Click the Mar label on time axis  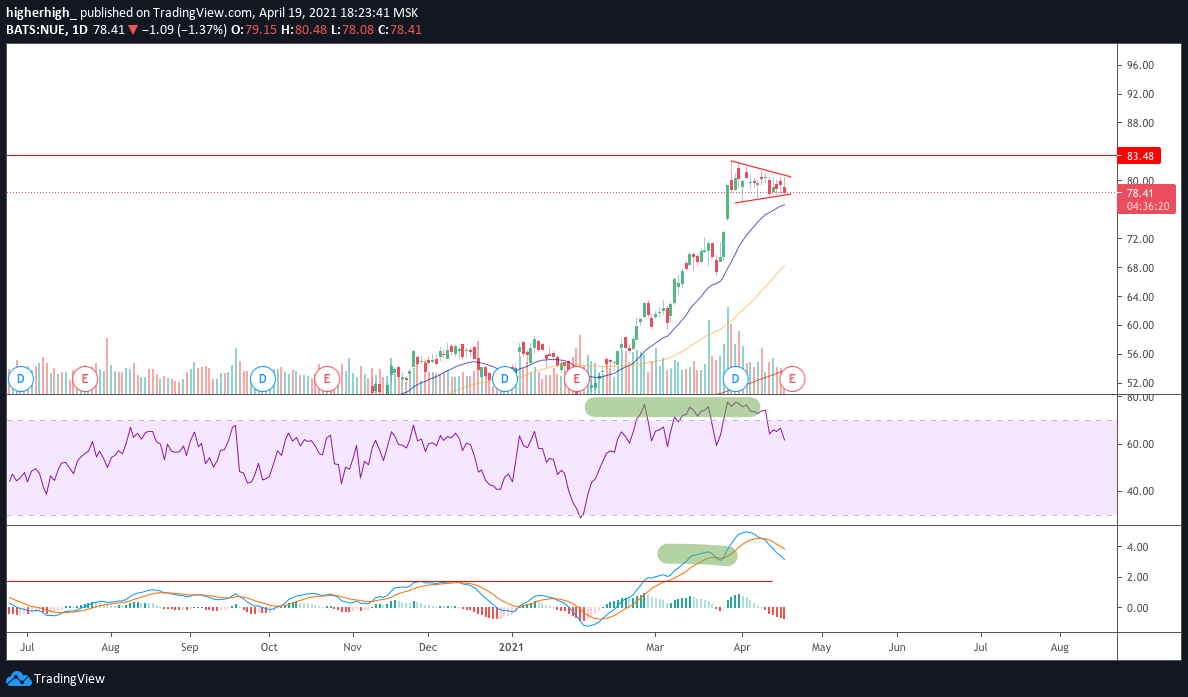[655, 648]
